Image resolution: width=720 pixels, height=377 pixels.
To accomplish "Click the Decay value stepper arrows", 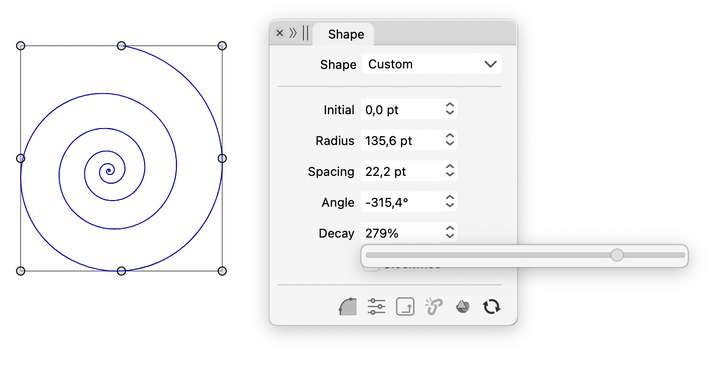I will [x=450, y=232].
